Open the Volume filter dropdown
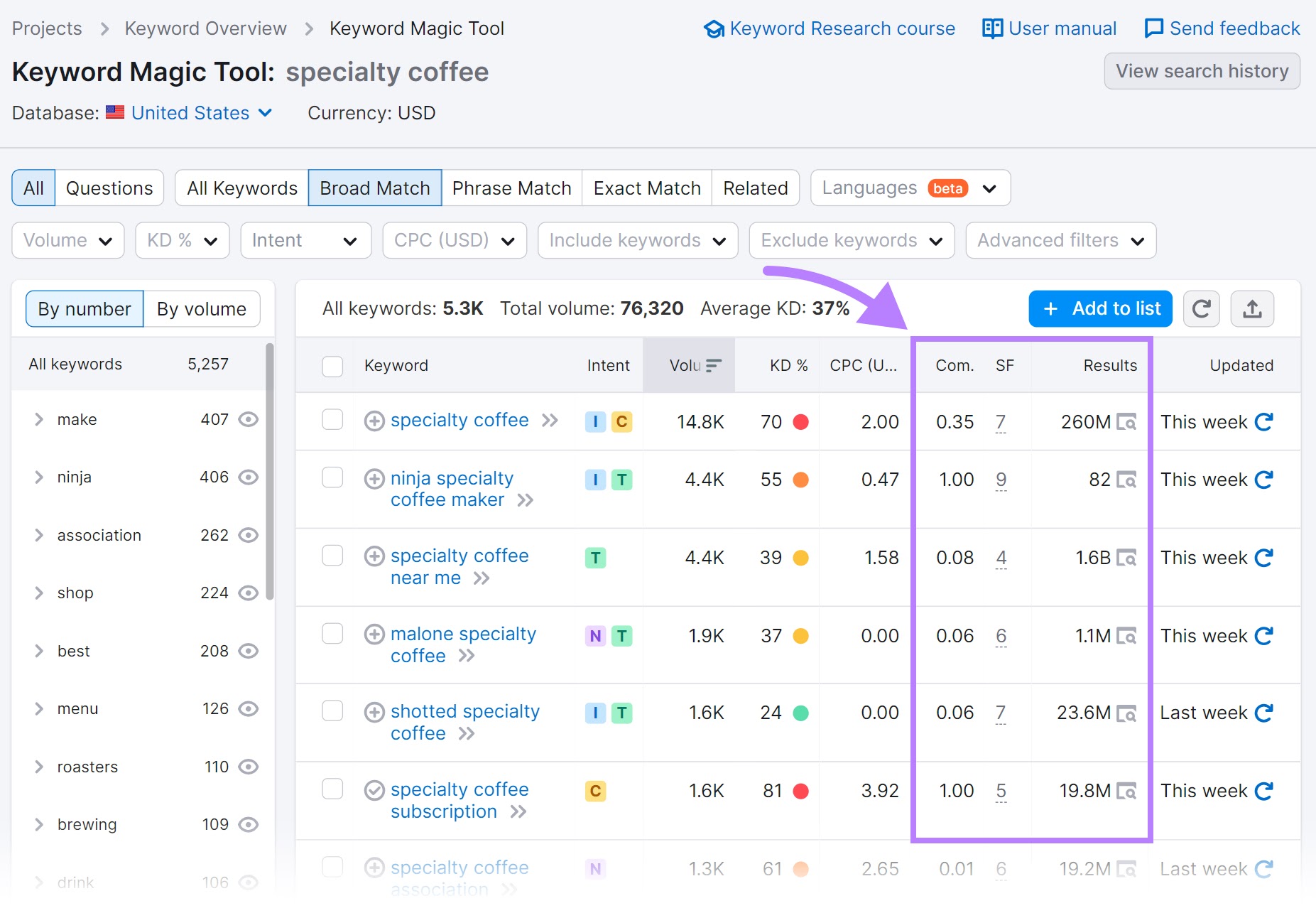The height and width of the screenshot is (913, 1316). (68, 241)
